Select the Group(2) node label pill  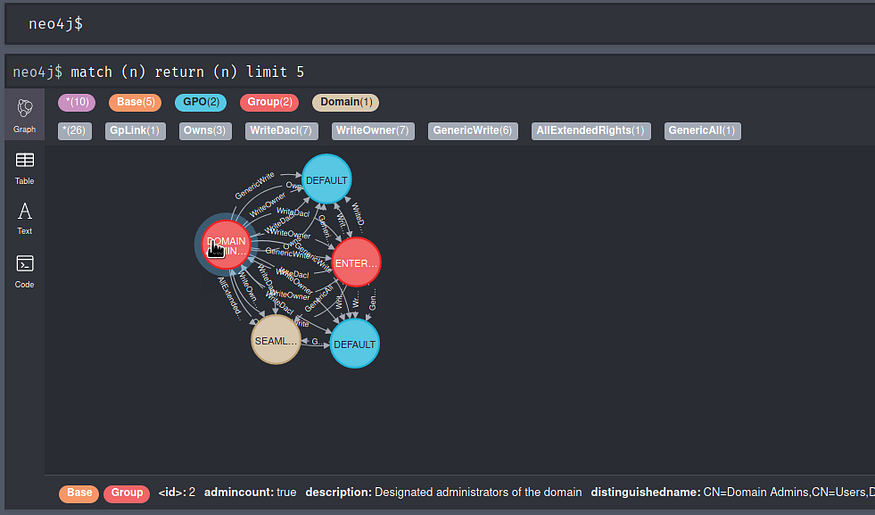click(270, 102)
